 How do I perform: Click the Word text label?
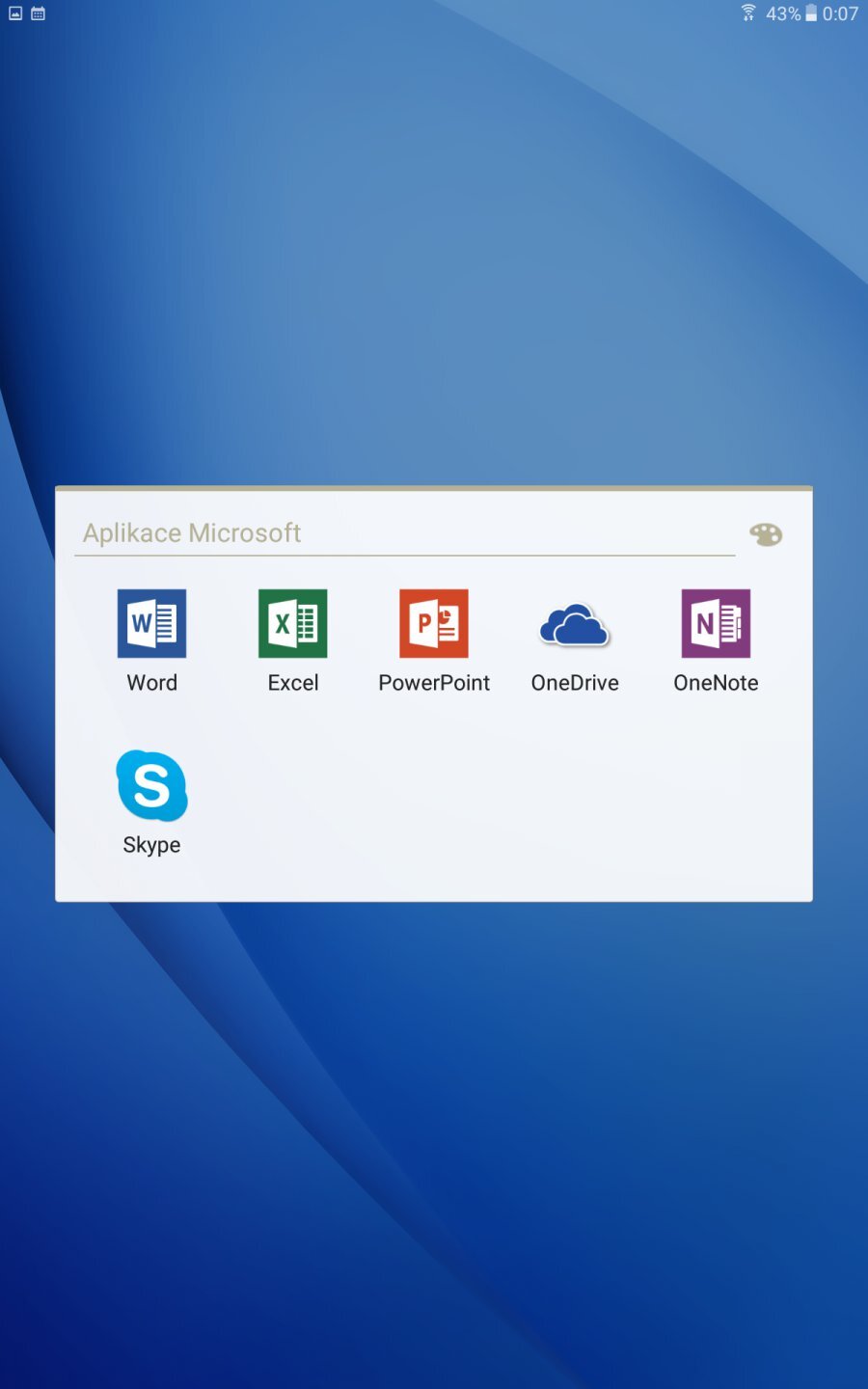coord(151,683)
